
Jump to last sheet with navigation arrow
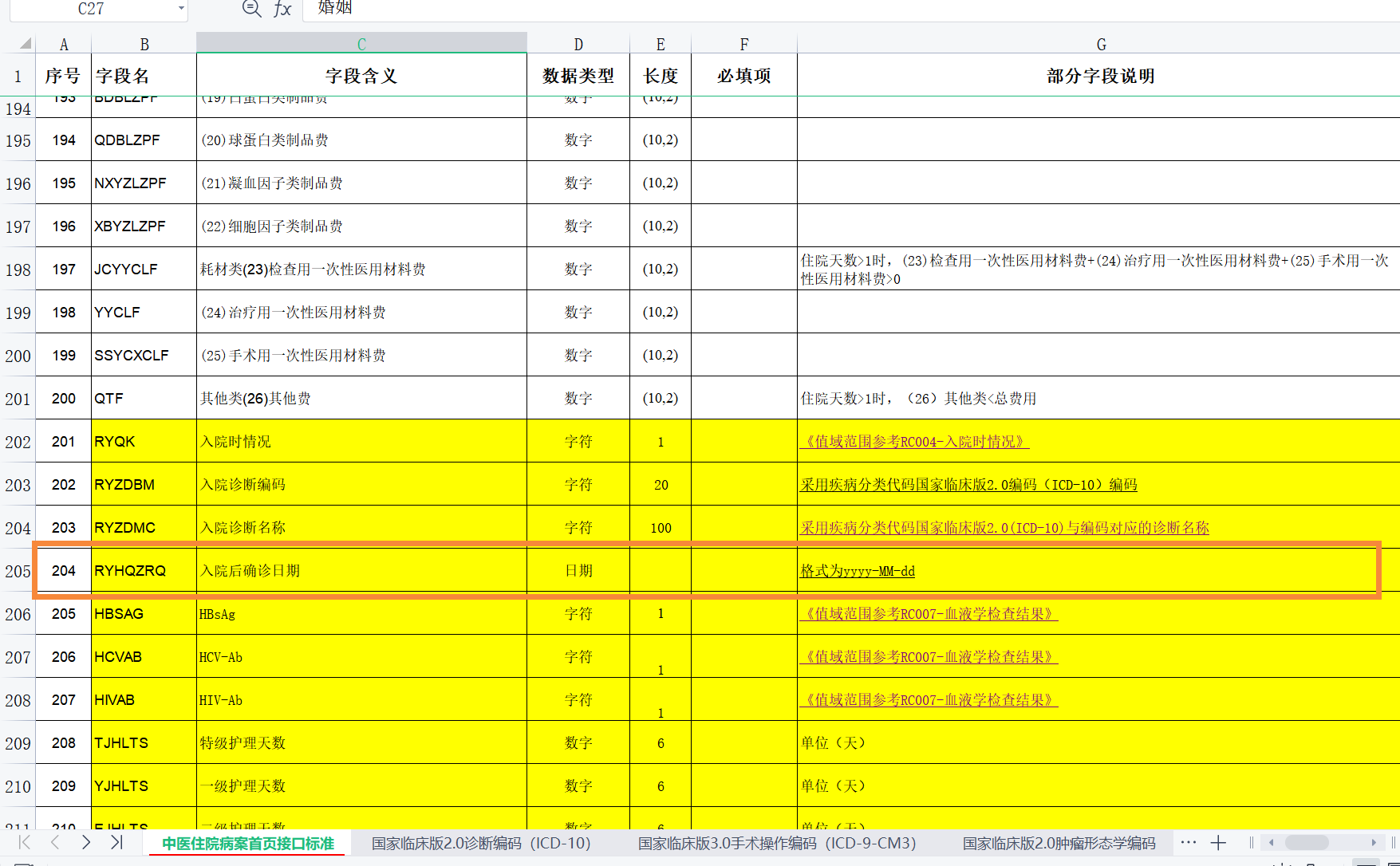tap(116, 842)
